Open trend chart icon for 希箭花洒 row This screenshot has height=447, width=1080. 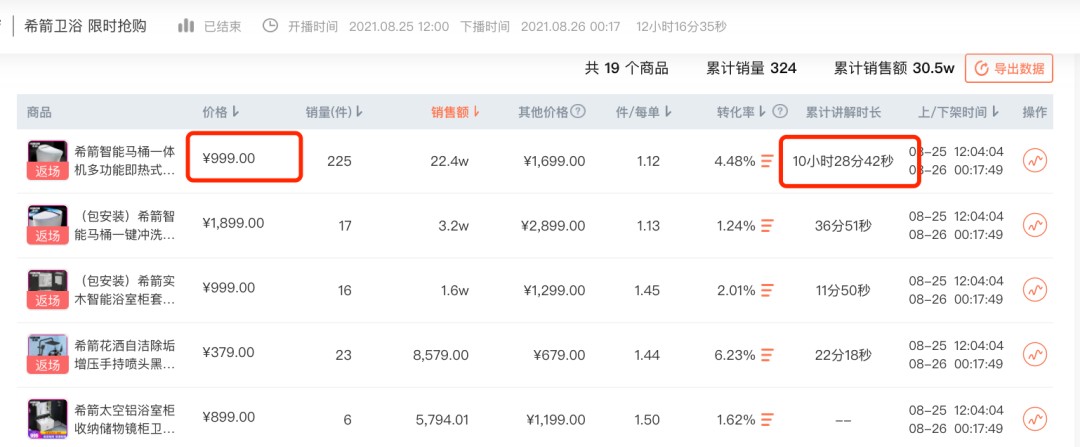[1035, 355]
